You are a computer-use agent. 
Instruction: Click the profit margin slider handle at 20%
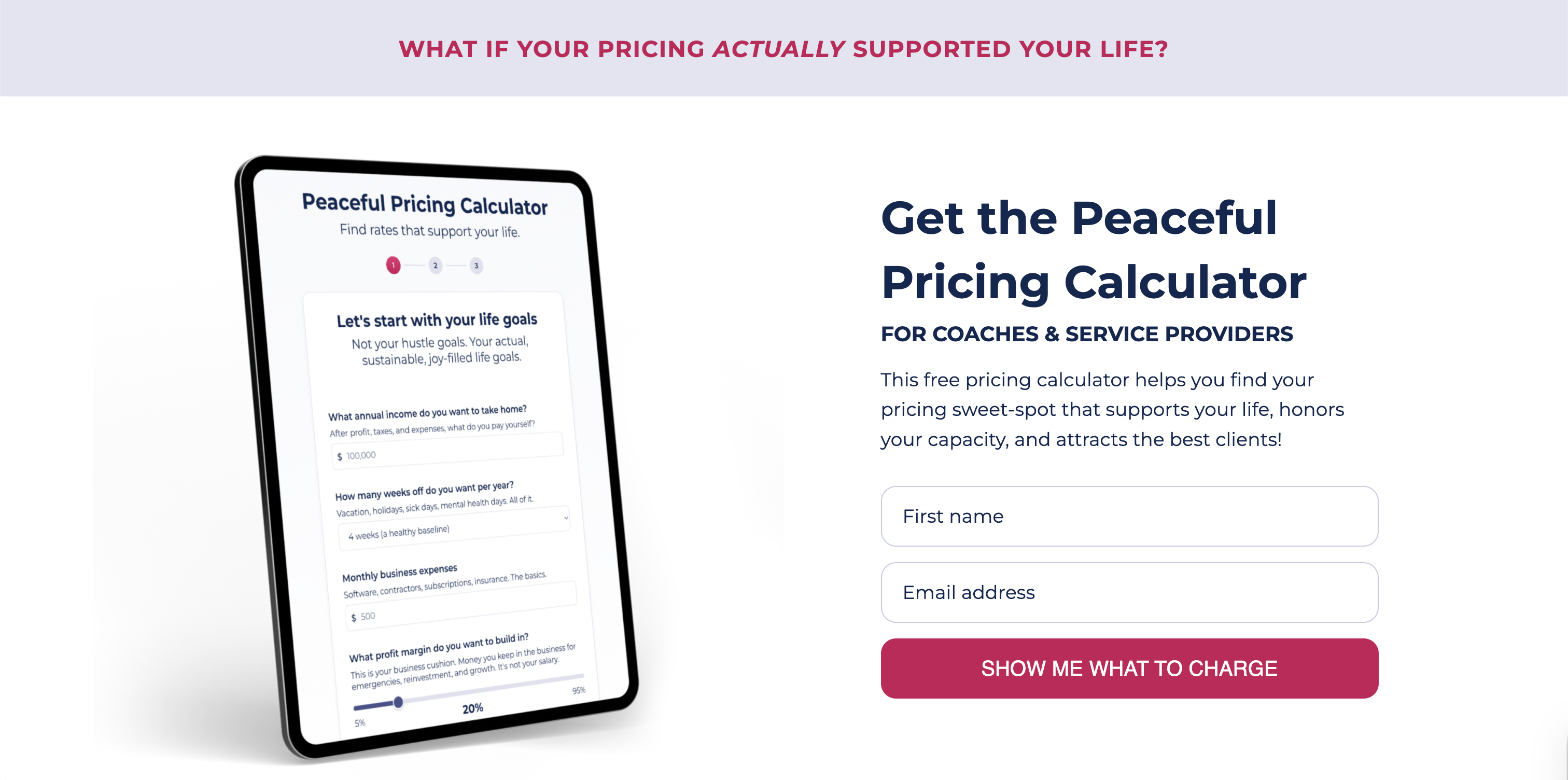pos(399,703)
